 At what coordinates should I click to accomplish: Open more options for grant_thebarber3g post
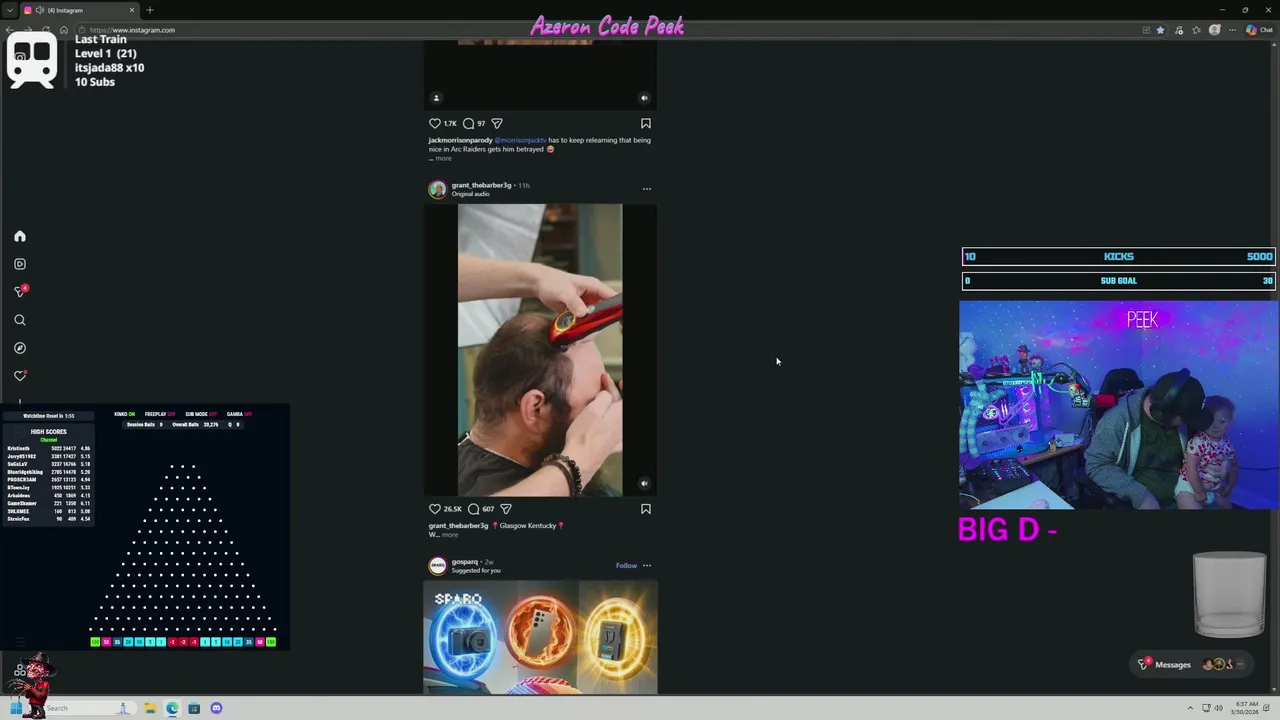pyautogui.click(x=647, y=189)
